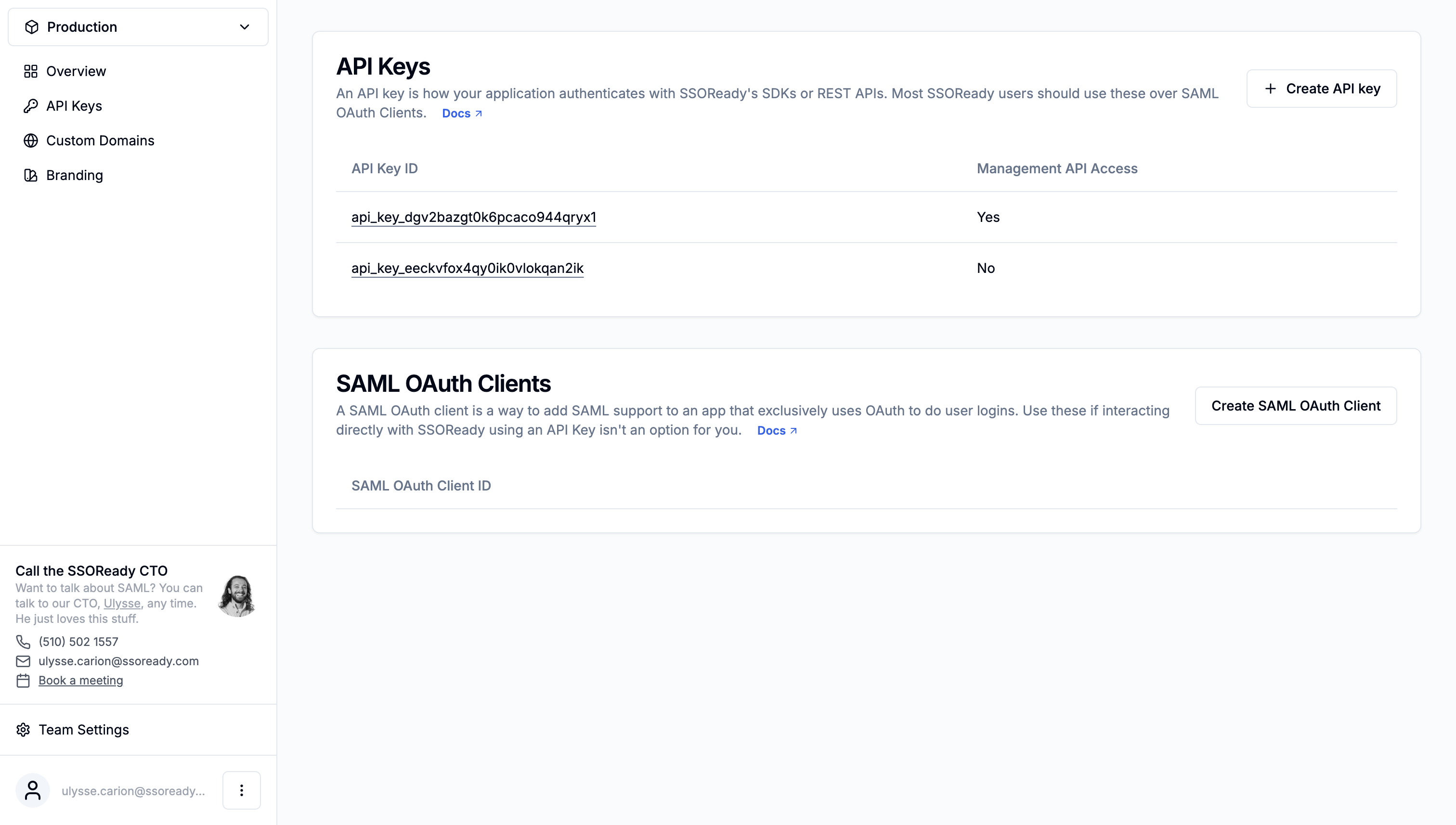Open the three-dot user account menu
Image resolution: width=1456 pixels, height=825 pixels.
pos(241,790)
